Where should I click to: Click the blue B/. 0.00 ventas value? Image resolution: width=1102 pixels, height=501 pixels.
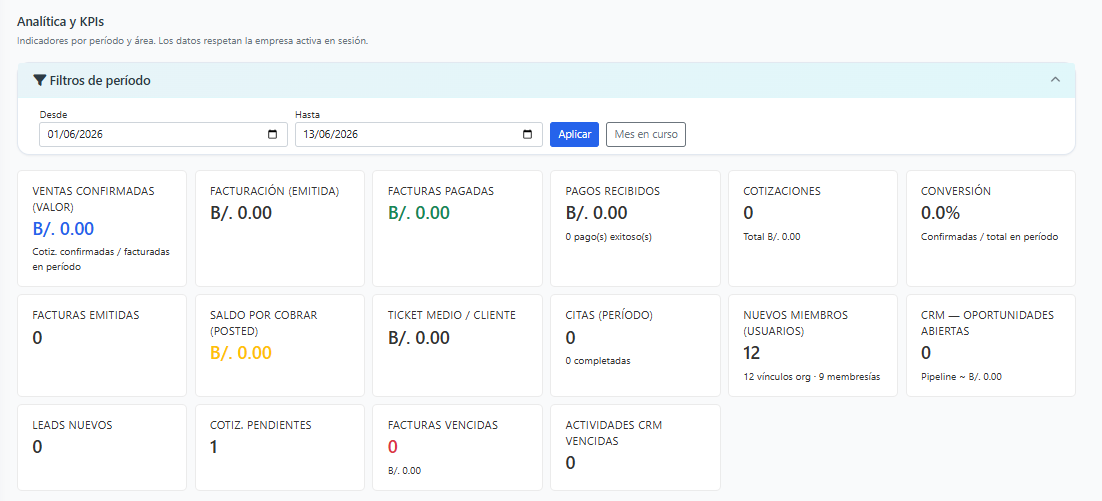63,228
